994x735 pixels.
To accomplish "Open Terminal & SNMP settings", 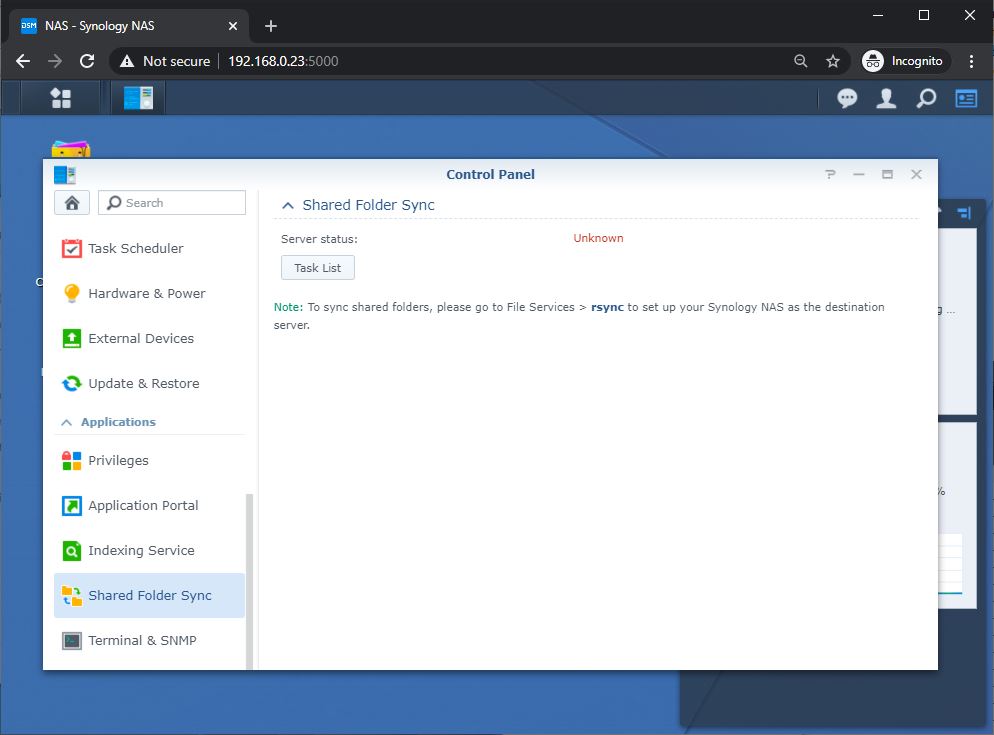I will (149, 641).
